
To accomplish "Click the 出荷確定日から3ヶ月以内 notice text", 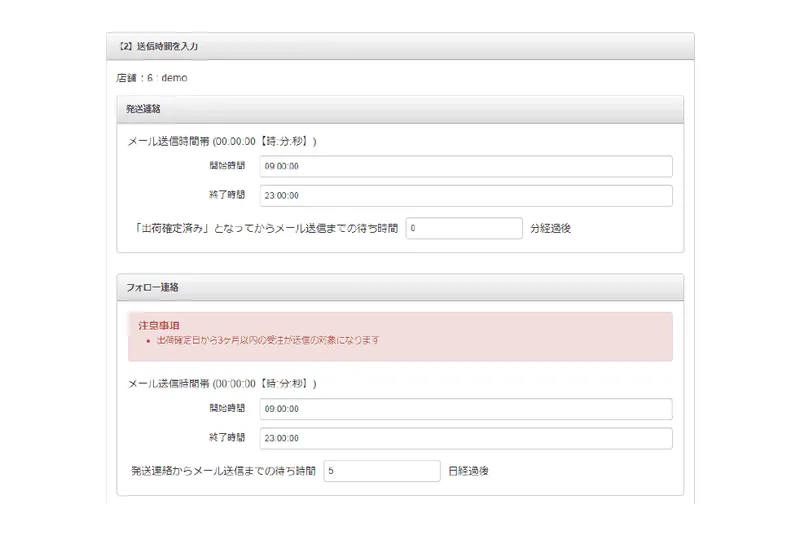I will tap(268, 340).
